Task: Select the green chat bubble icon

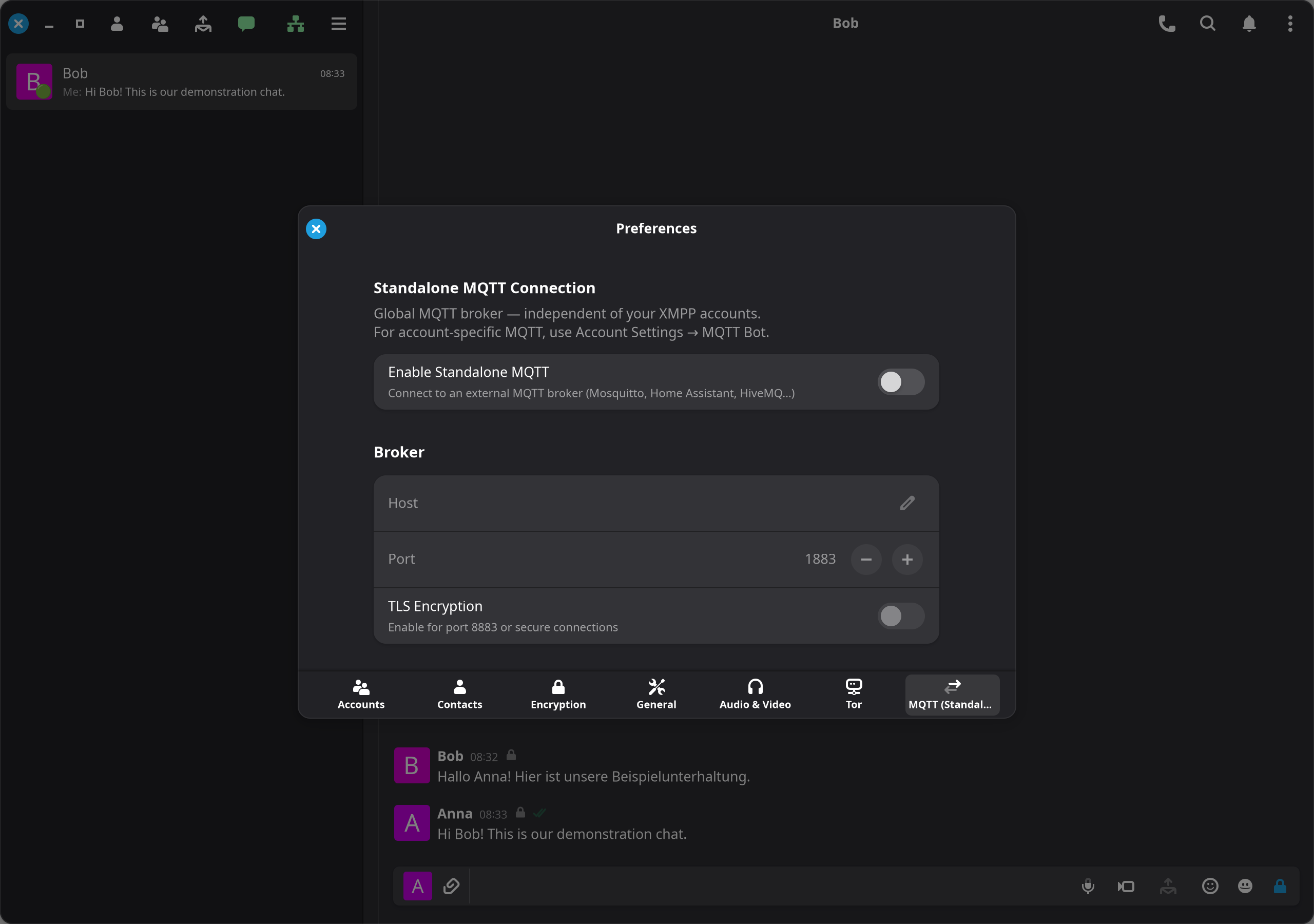Action: point(246,24)
